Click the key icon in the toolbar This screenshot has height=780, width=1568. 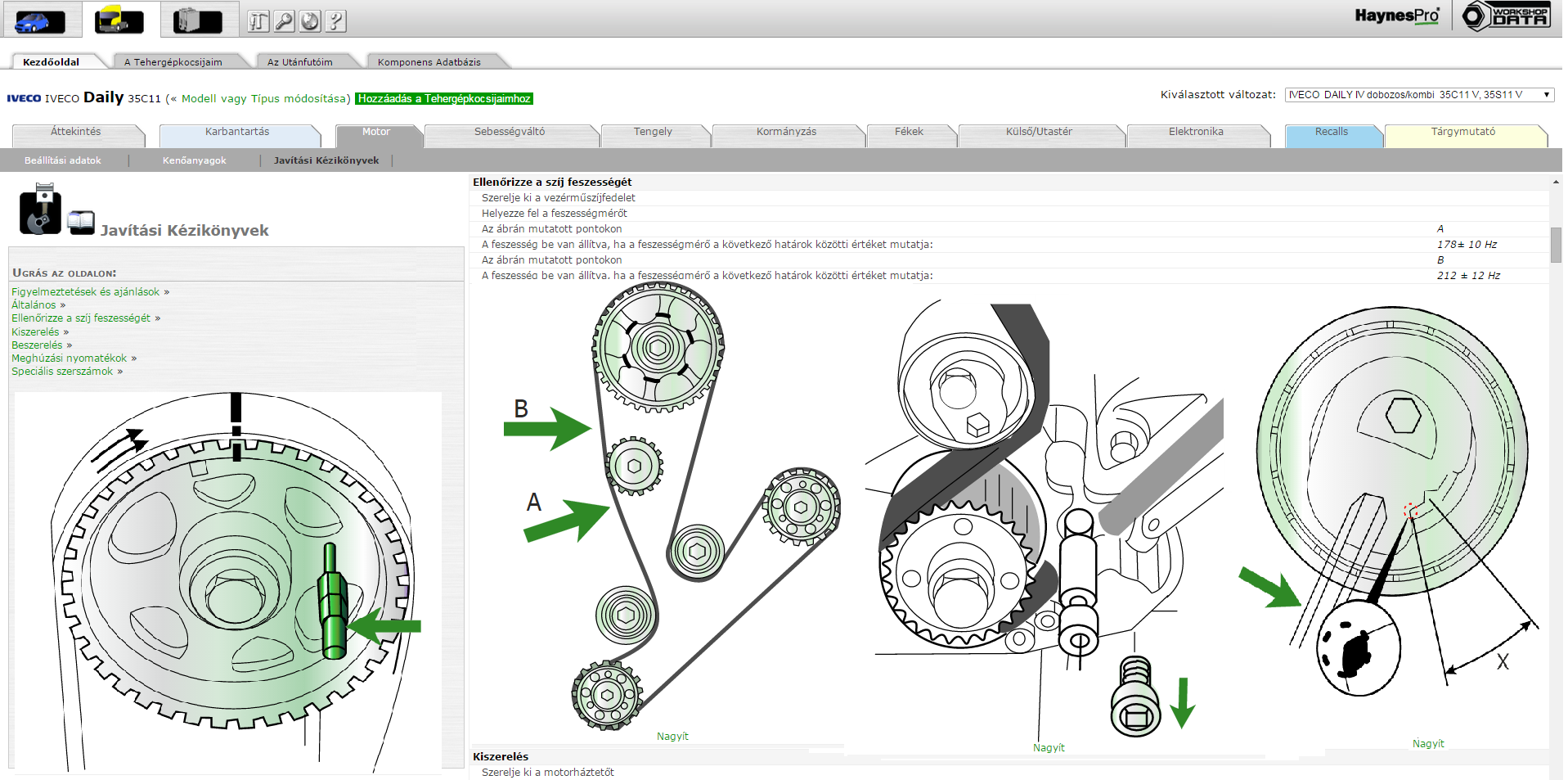click(x=284, y=21)
